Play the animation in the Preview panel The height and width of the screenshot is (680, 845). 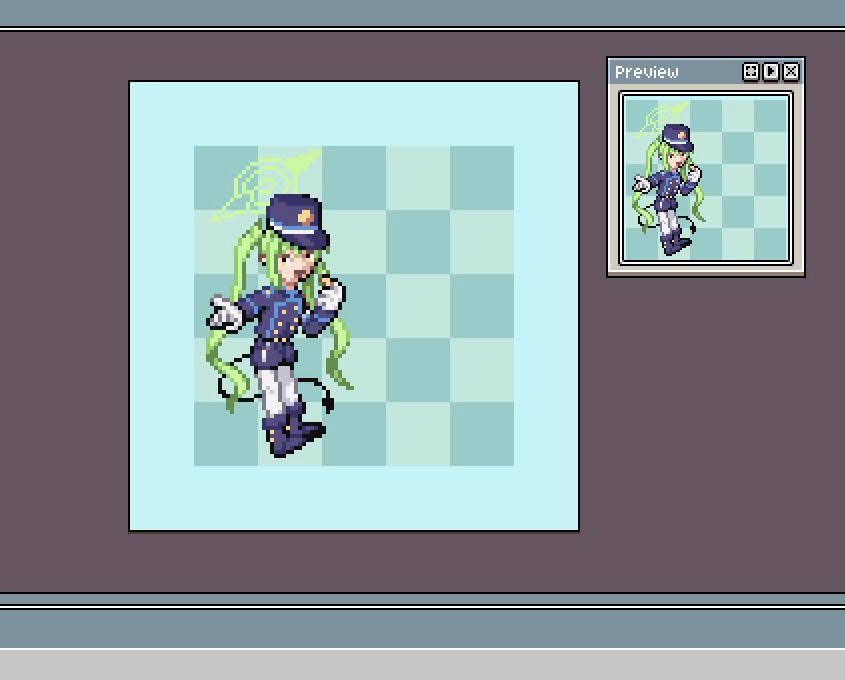[x=771, y=72]
